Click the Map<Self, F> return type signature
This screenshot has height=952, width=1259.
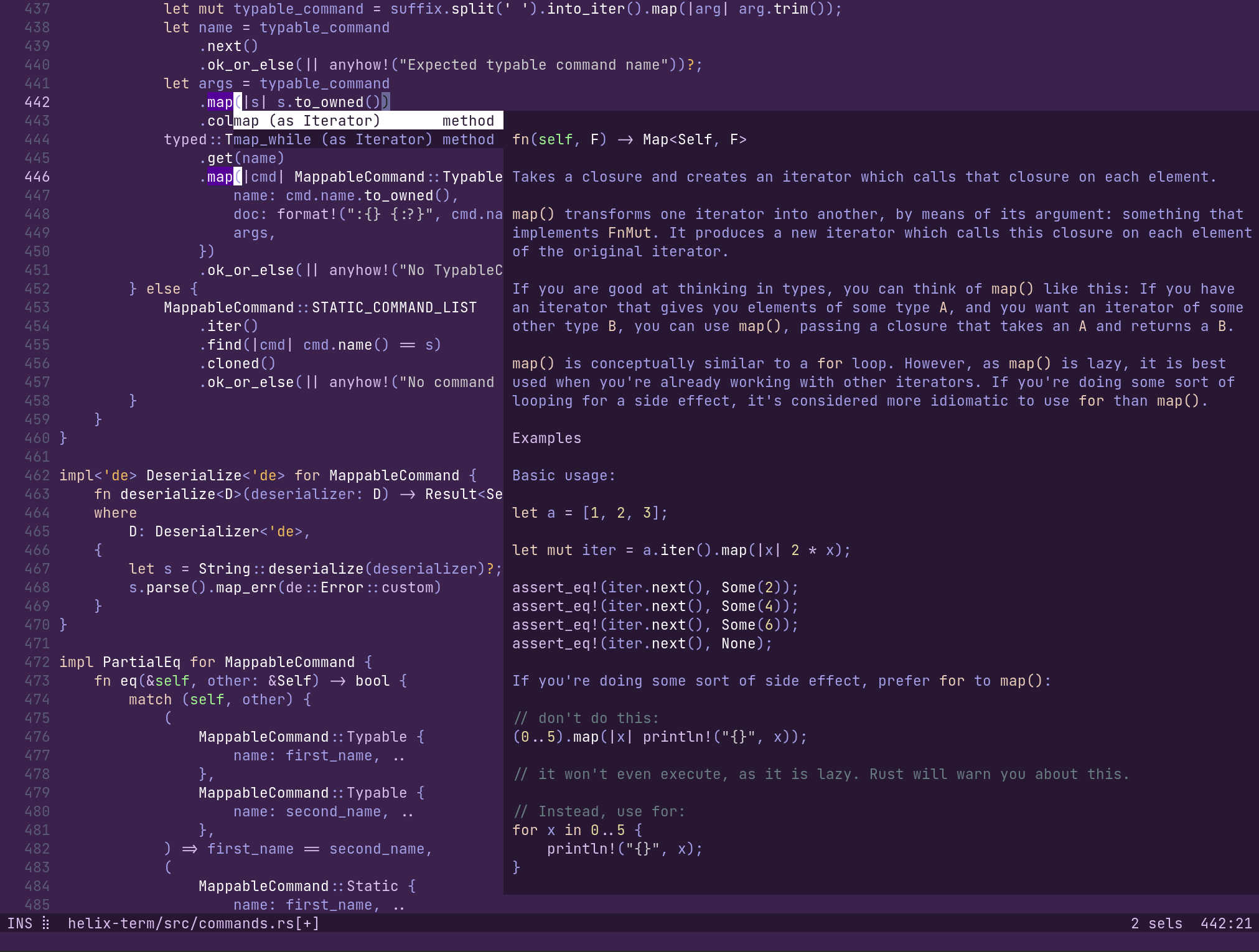(695, 139)
